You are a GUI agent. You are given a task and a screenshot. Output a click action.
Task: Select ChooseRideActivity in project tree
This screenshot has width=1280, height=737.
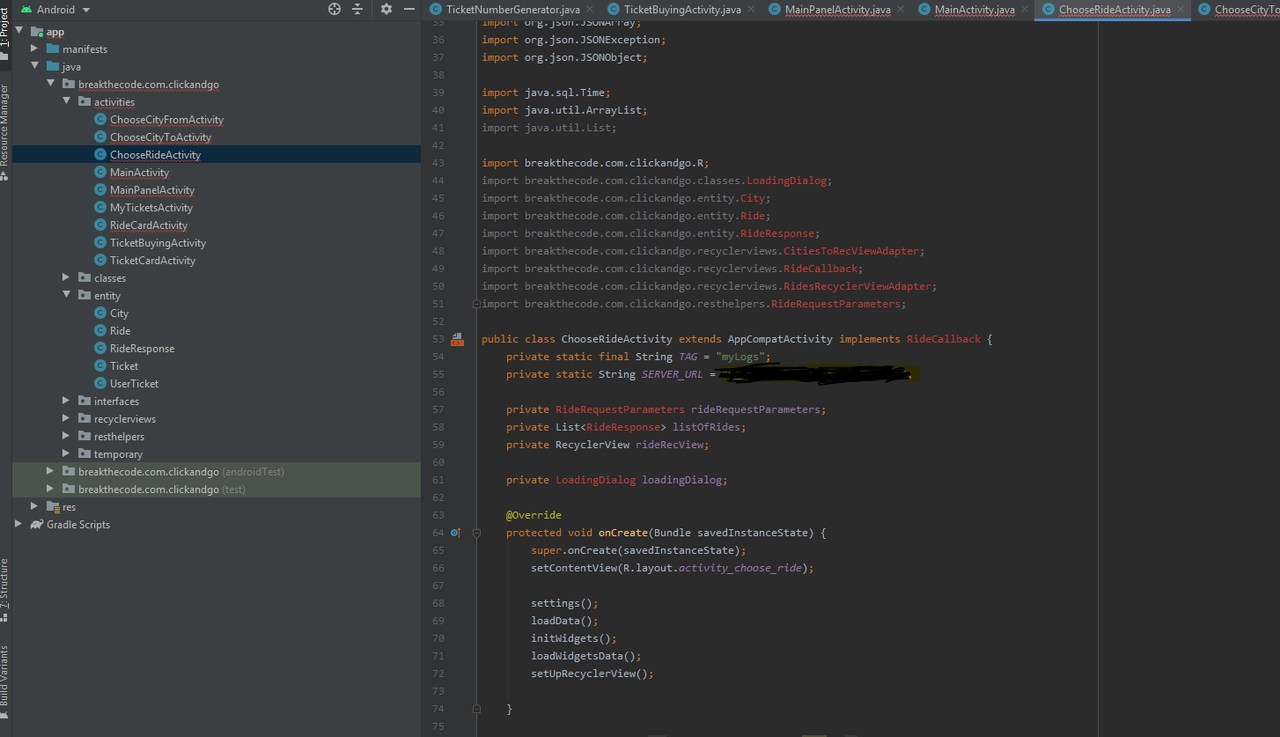click(x=155, y=155)
